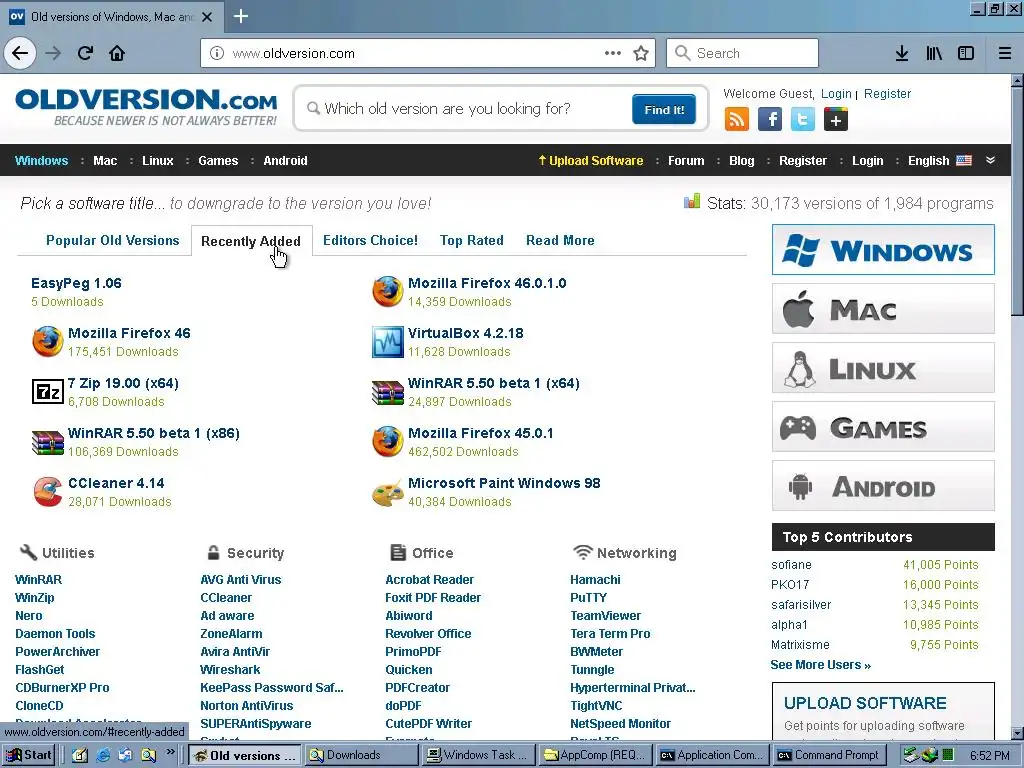Screen dimensions: 1024x768
Task: Open the Windows Task taskbar button
Action: pos(478,755)
